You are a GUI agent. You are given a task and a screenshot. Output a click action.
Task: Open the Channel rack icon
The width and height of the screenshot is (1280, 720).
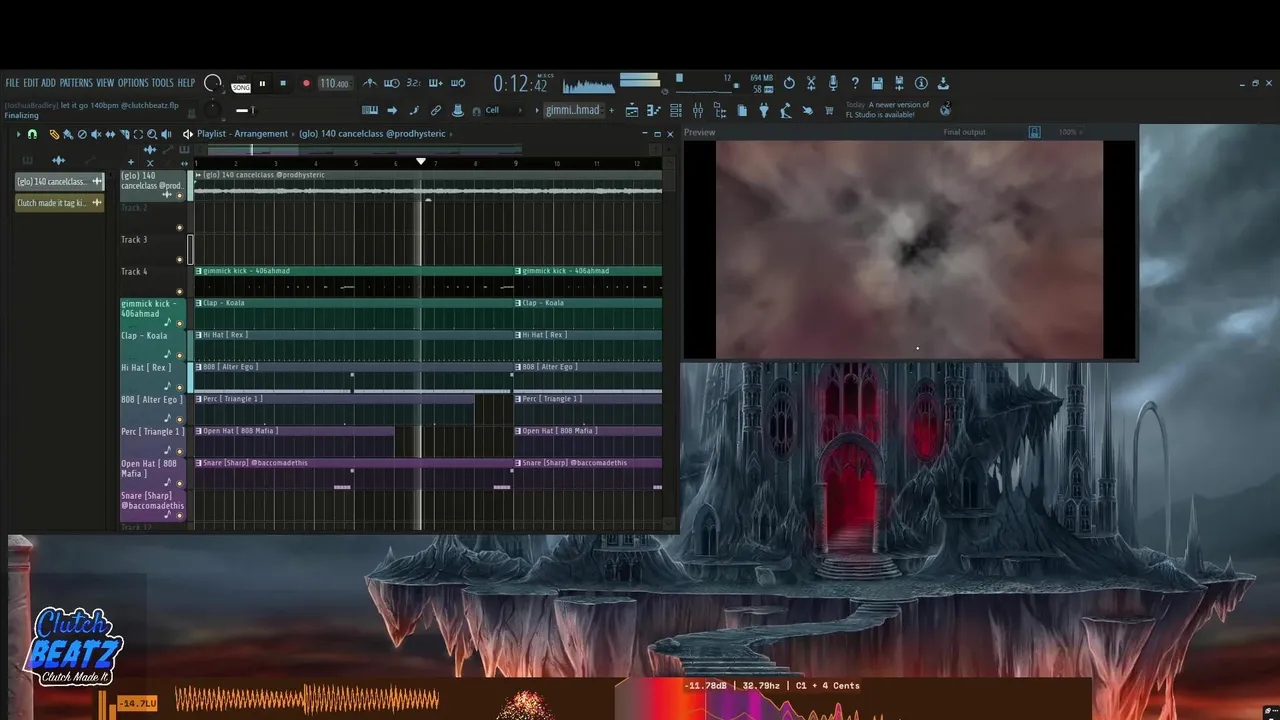[676, 110]
